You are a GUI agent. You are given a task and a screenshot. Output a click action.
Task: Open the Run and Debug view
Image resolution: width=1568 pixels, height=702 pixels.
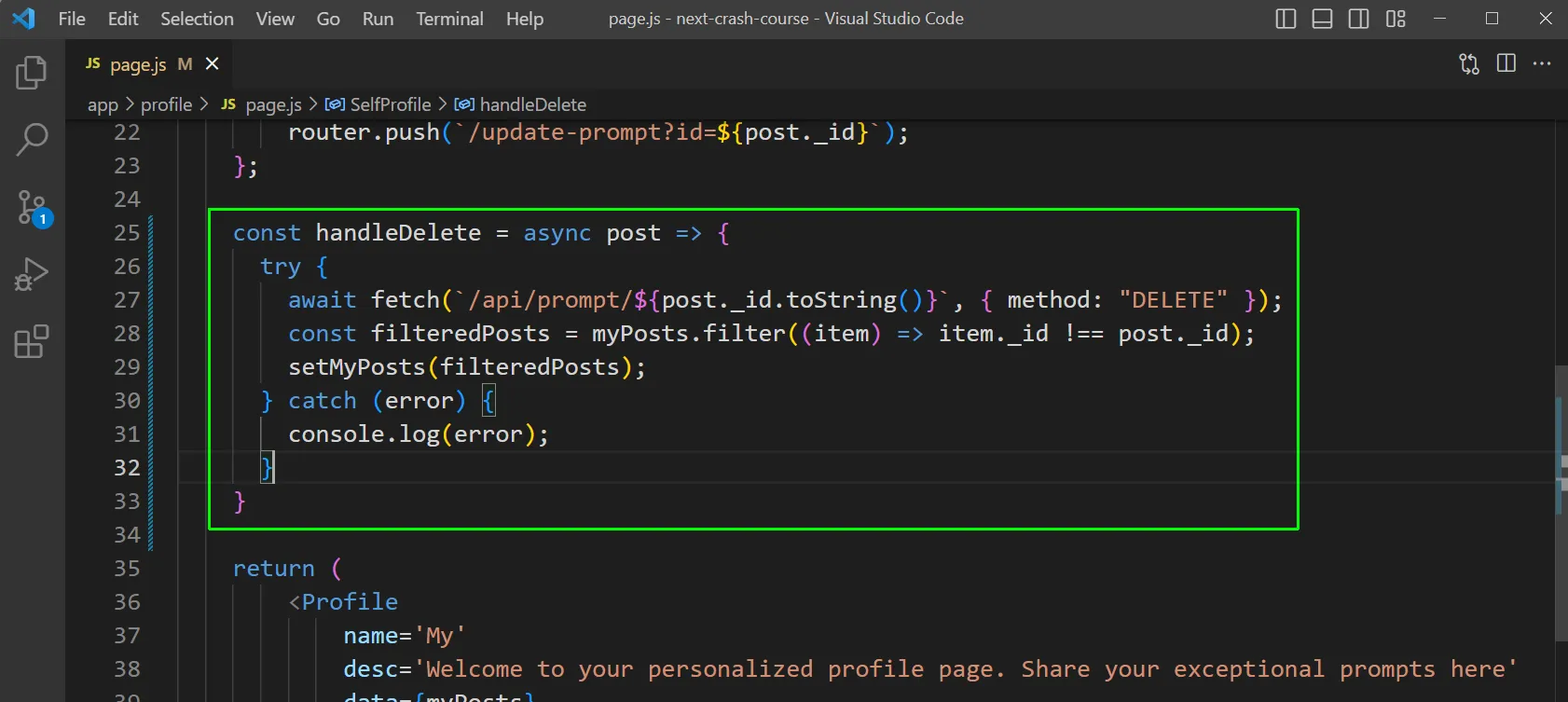click(x=32, y=274)
